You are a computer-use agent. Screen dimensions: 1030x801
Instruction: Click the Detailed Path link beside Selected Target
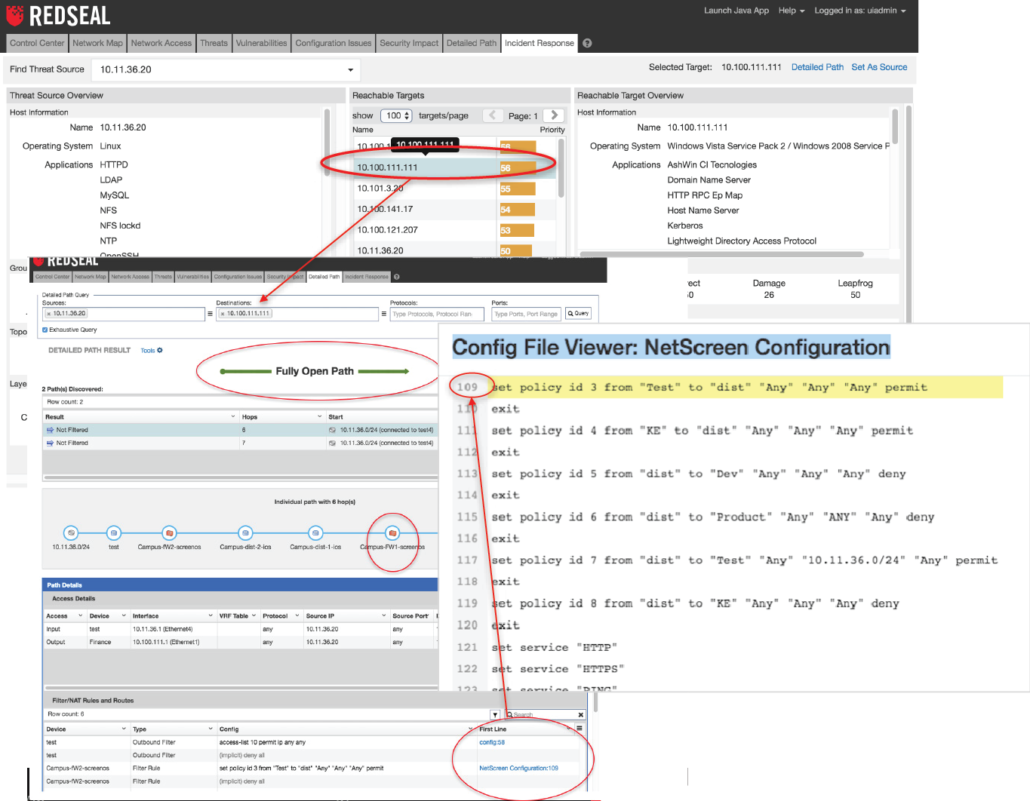pos(817,67)
